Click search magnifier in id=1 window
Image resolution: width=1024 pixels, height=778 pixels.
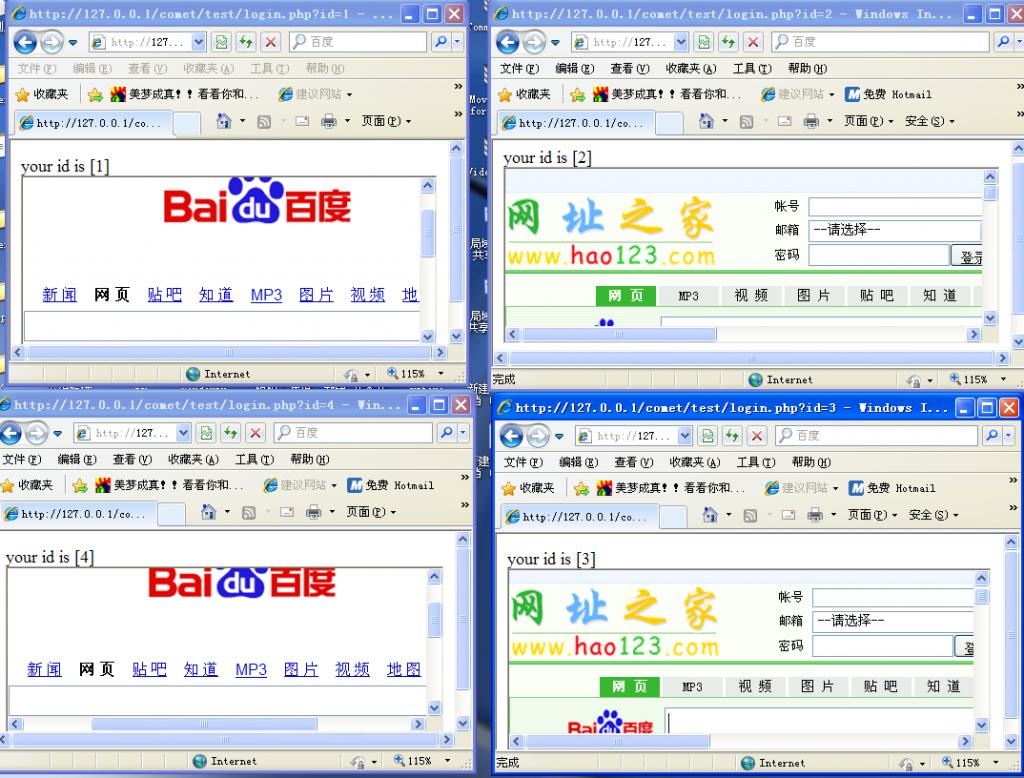[441, 42]
